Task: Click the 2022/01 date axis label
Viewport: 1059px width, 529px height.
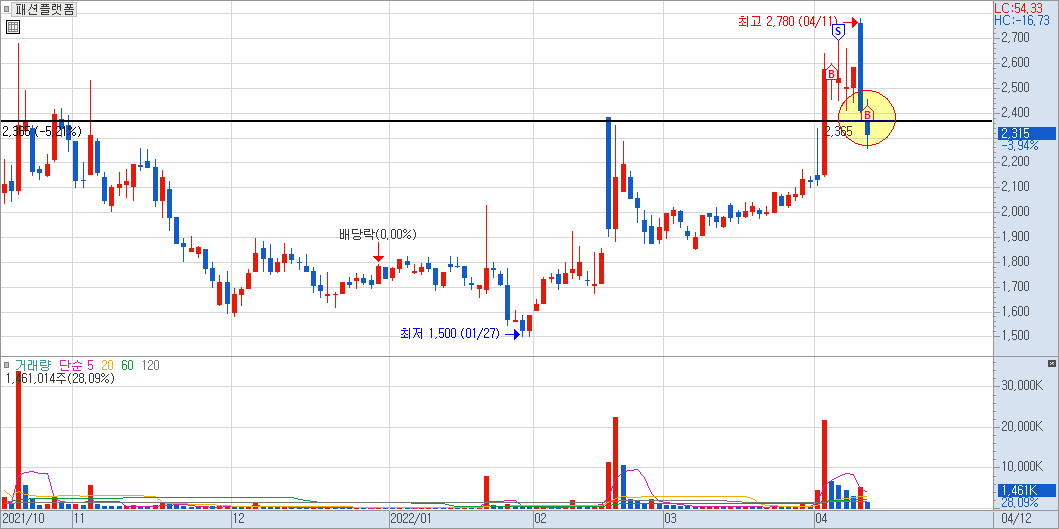Action: click(x=411, y=519)
